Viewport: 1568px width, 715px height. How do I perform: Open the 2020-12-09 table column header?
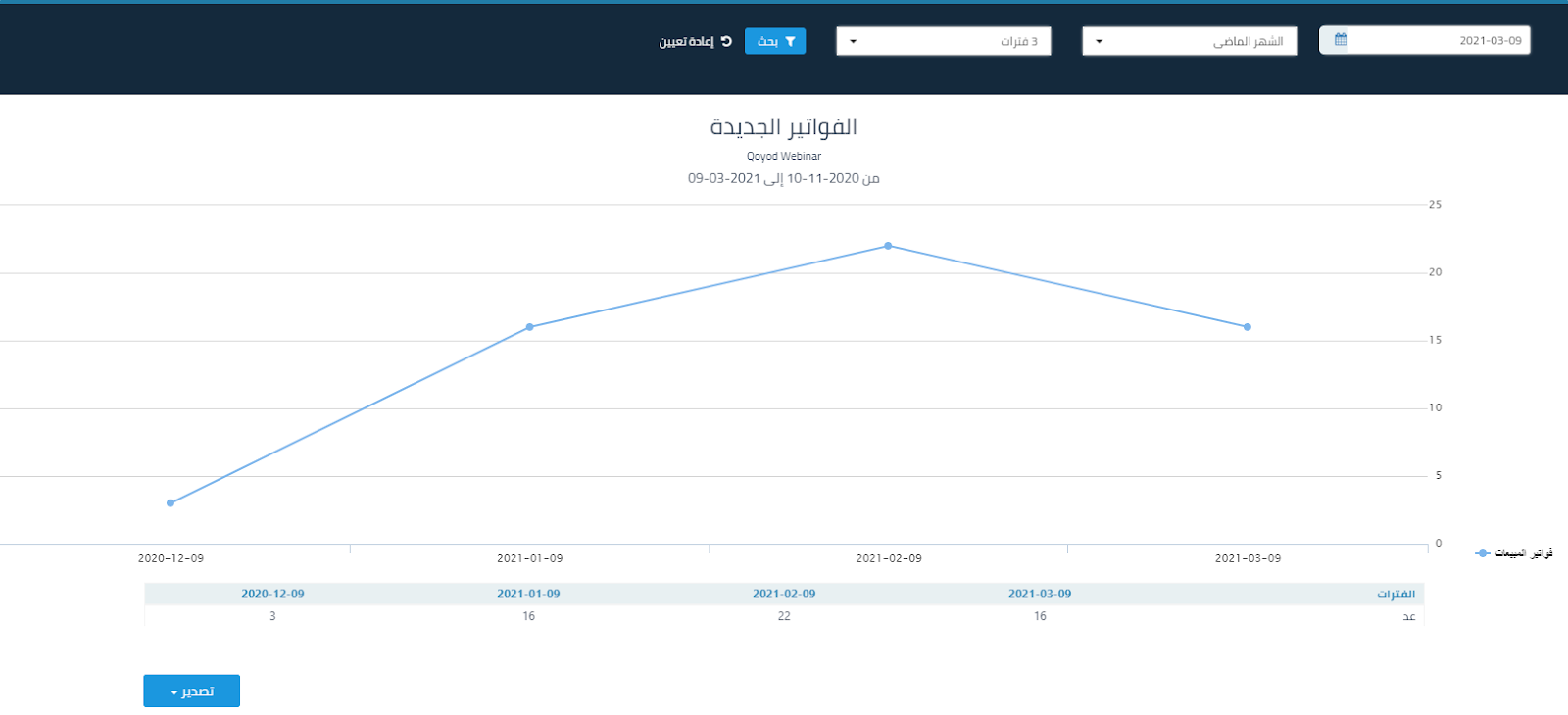point(272,594)
